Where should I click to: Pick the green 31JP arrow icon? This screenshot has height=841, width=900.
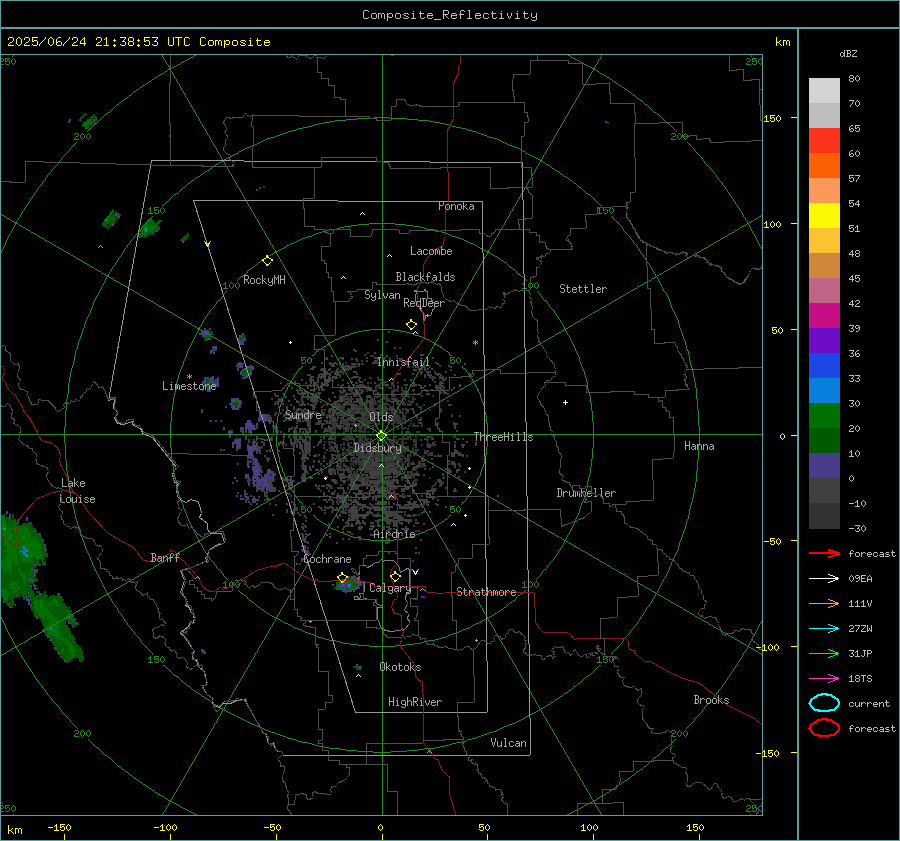pos(824,653)
